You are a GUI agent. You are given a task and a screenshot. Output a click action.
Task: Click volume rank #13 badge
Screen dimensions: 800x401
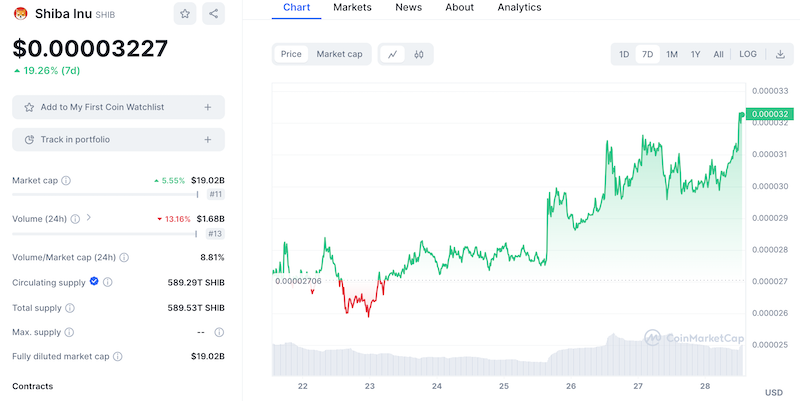[216, 234]
